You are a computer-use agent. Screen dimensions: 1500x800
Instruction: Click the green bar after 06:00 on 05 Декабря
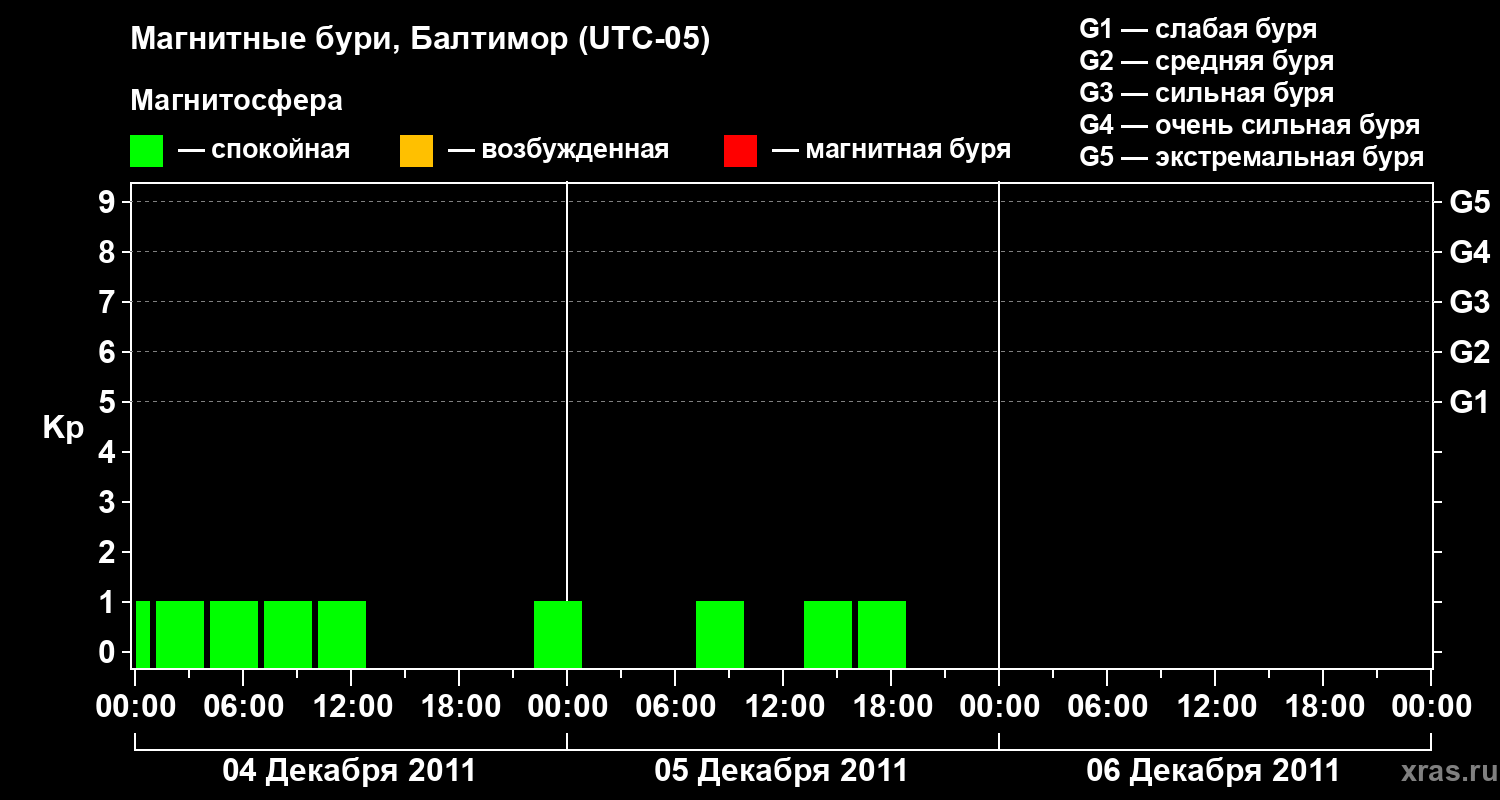[x=720, y=634]
